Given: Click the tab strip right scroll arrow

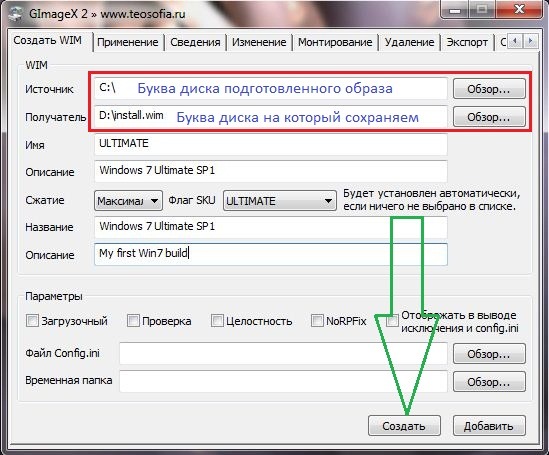Looking at the screenshot, I should click(530, 41).
